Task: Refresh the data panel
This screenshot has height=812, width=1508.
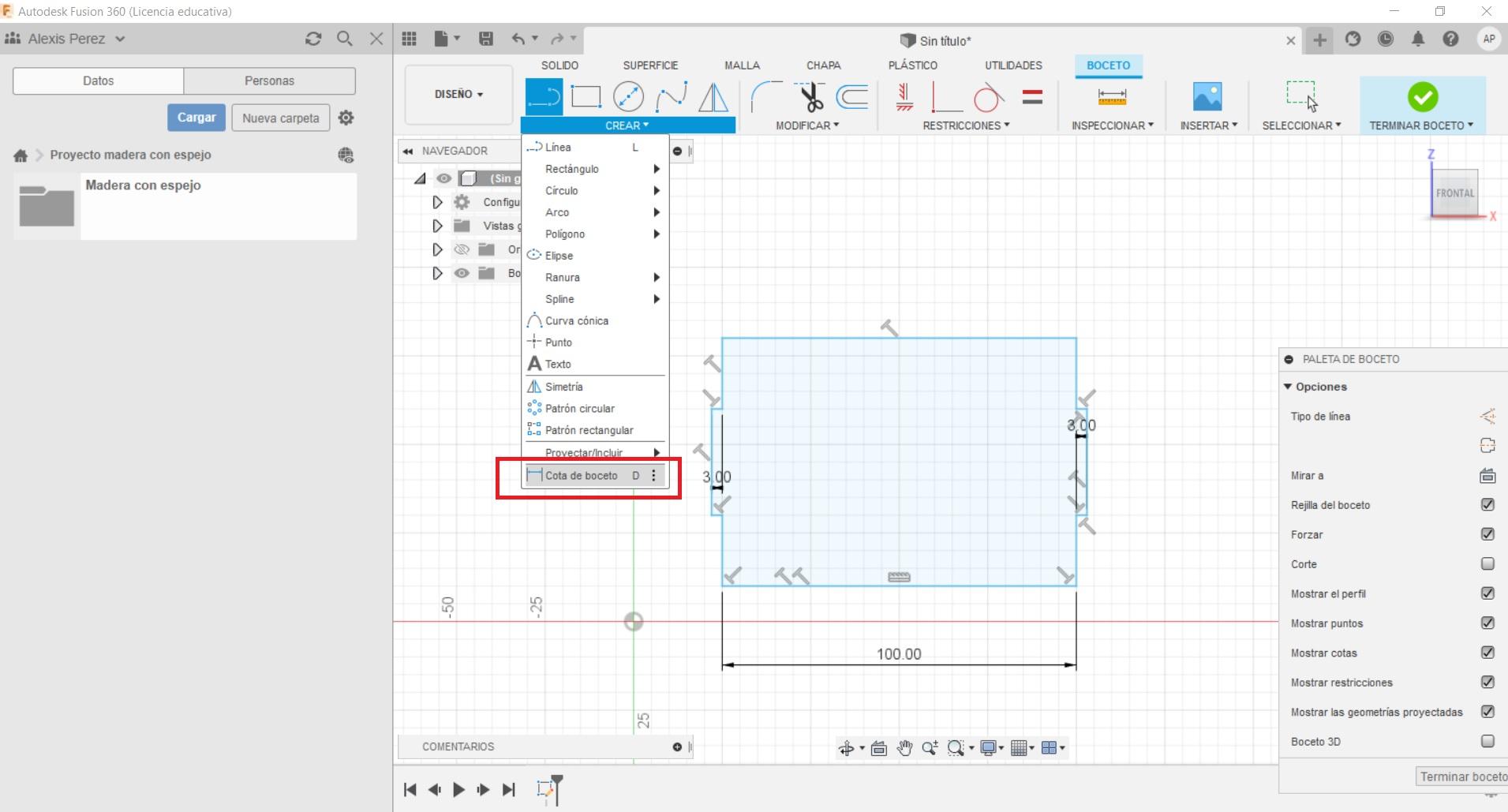Action: coord(313,39)
